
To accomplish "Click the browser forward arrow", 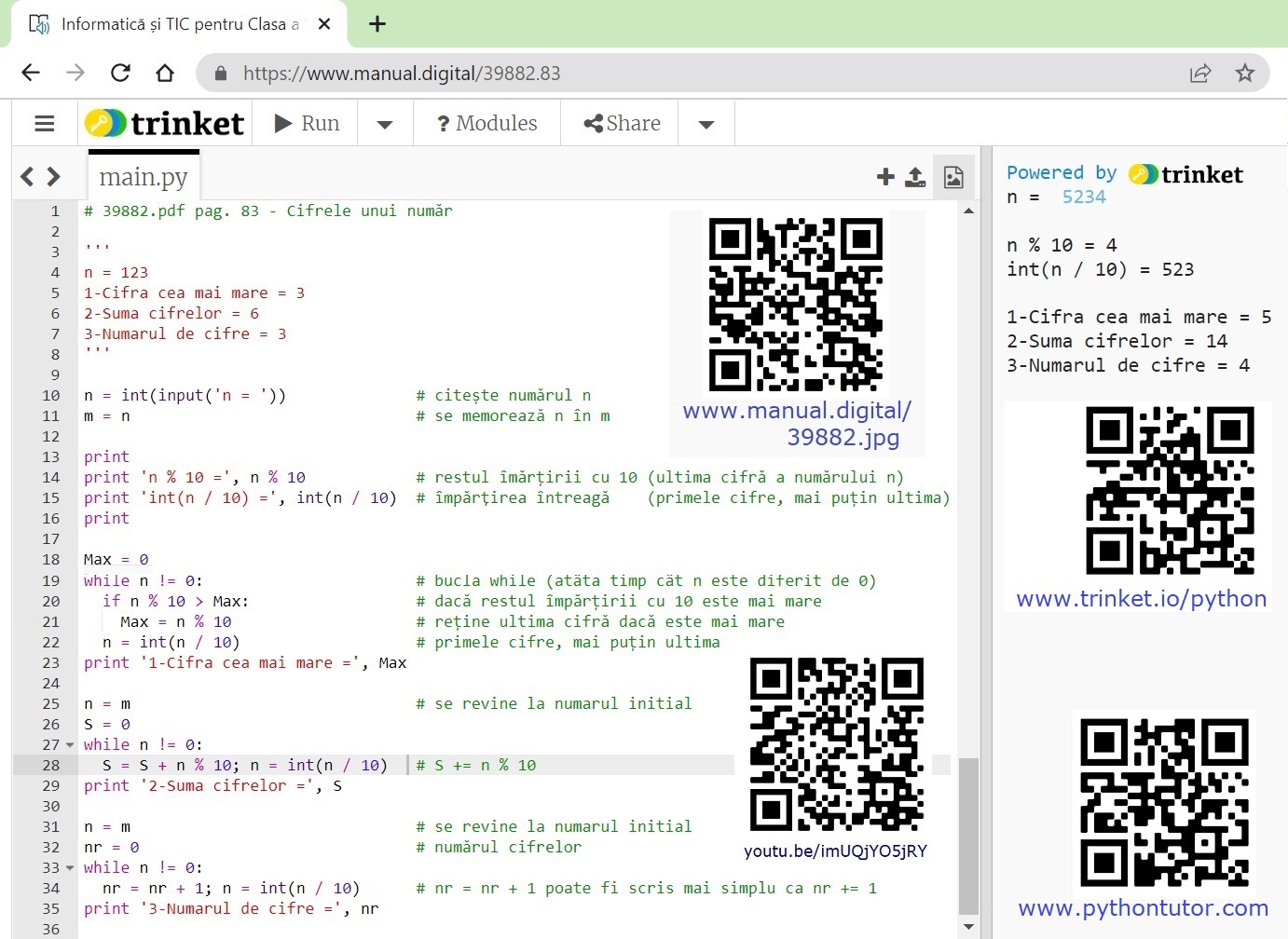I will [75, 73].
